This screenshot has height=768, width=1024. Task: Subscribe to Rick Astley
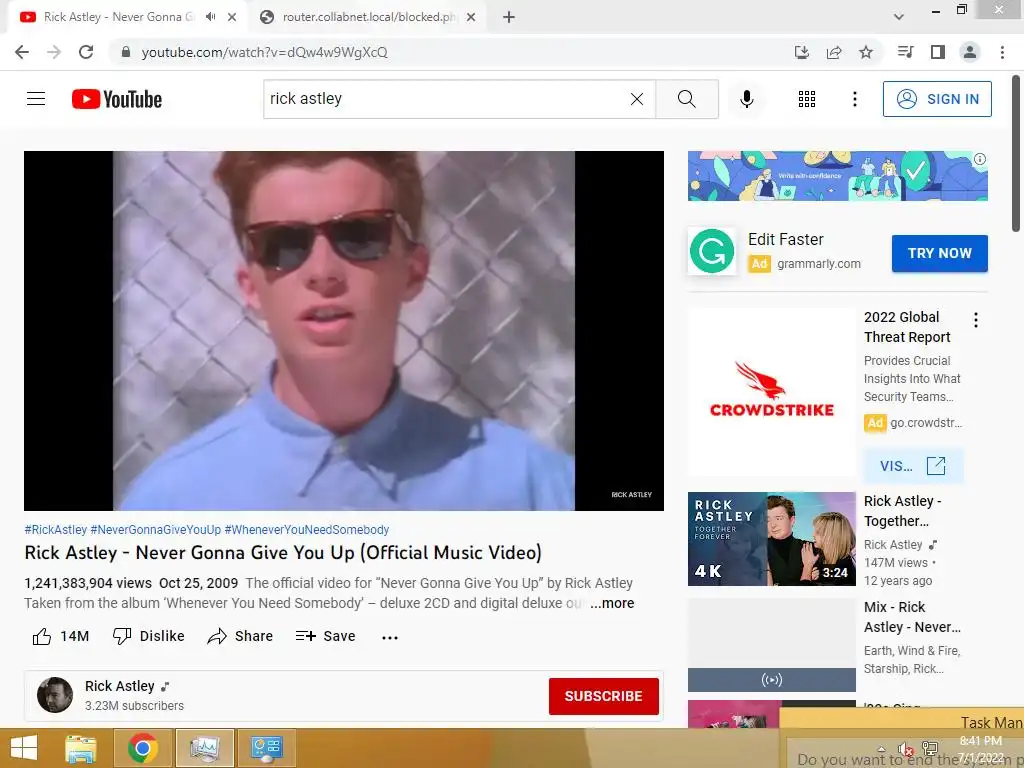coord(603,696)
